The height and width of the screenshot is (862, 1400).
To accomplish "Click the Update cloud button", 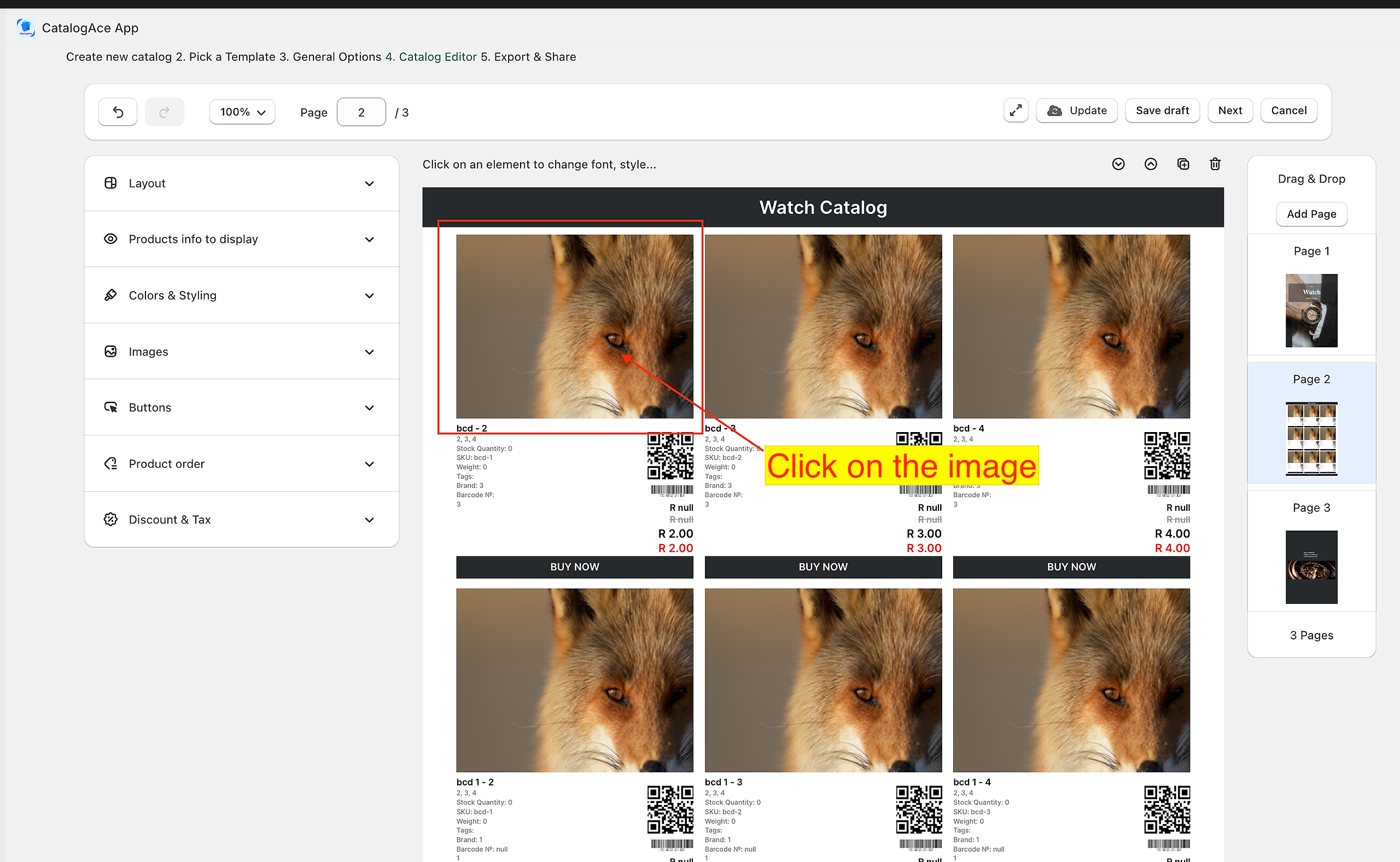I will pyautogui.click(x=1076, y=110).
